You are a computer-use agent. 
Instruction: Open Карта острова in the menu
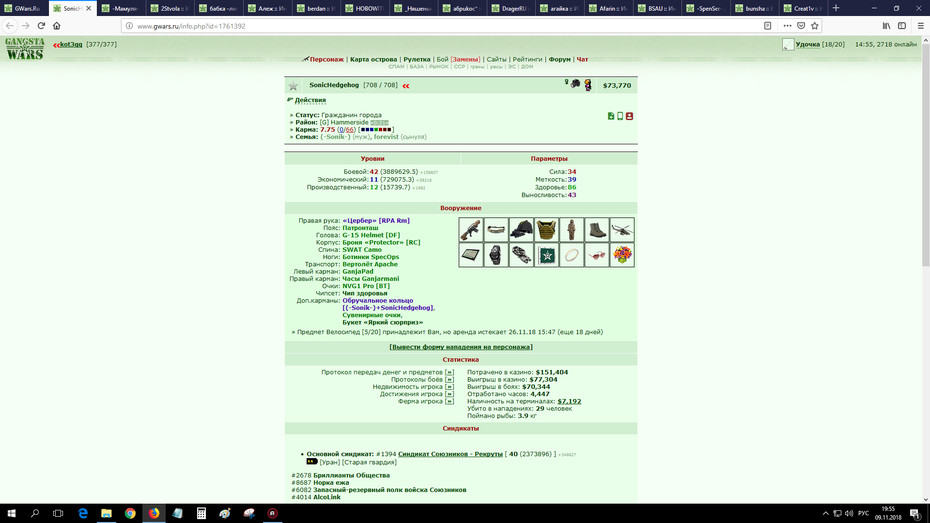[x=373, y=59]
